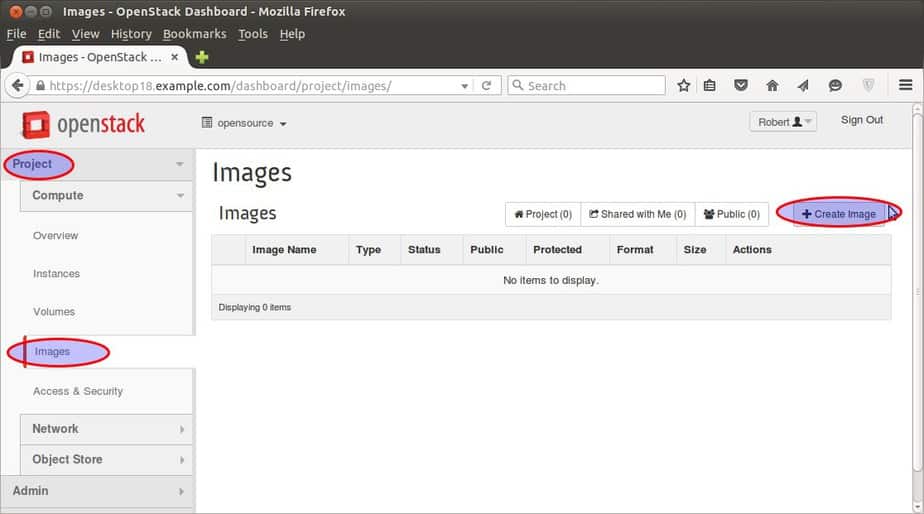Viewport: 924px width, 514px height.
Task: Click the Firefox back arrow button
Action: pyautogui.click(x=18, y=85)
